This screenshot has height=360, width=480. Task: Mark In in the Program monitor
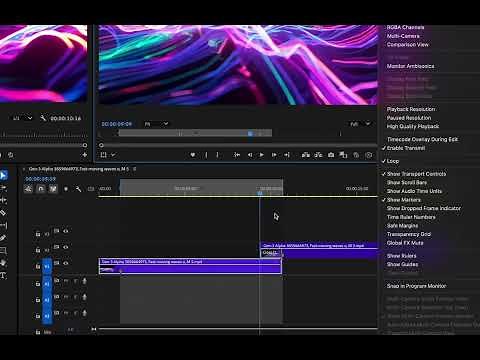[x=206, y=155]
